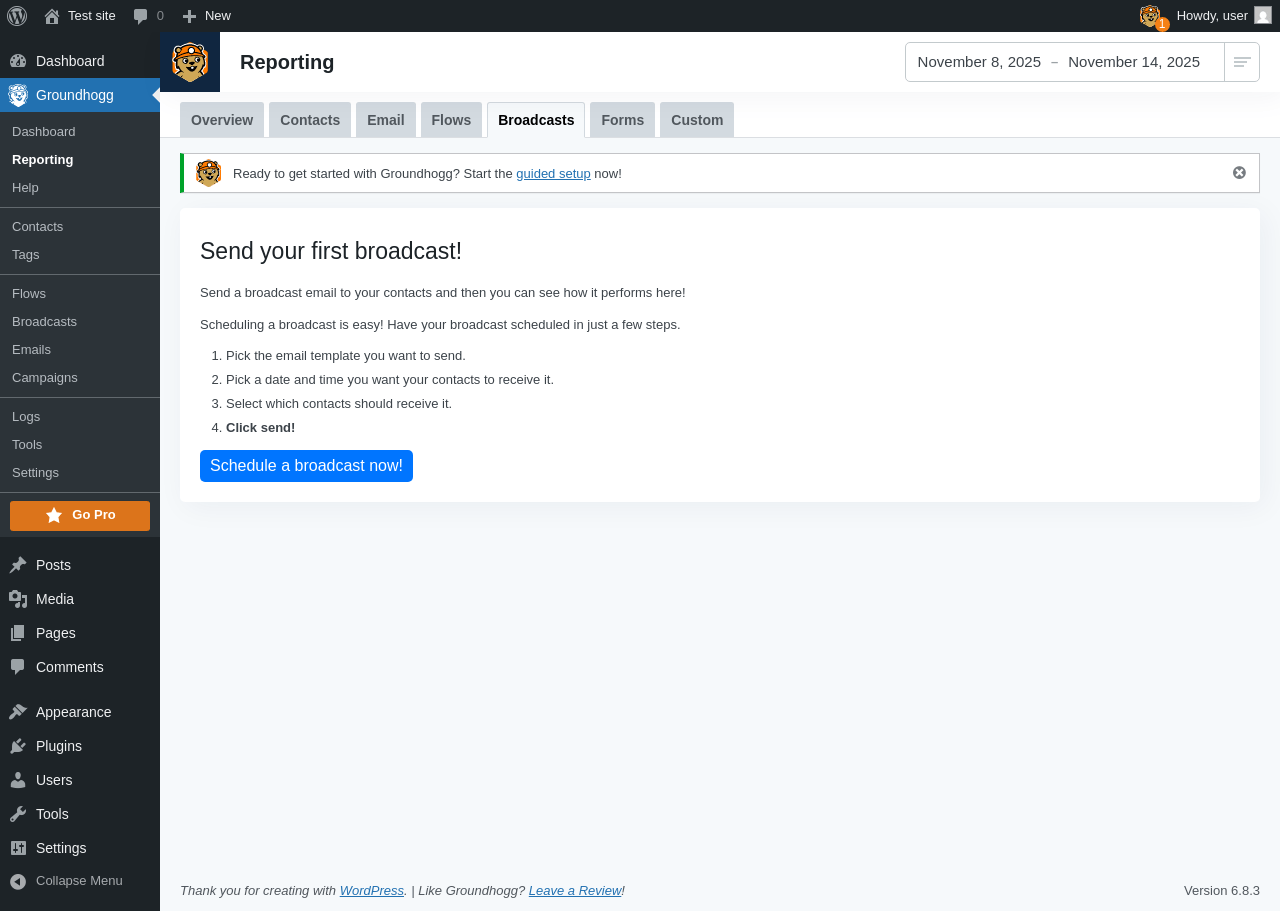This screenshot has width=1280, height=911.
Task: Click the WordPress logo in admin bar
Action: 17,16
